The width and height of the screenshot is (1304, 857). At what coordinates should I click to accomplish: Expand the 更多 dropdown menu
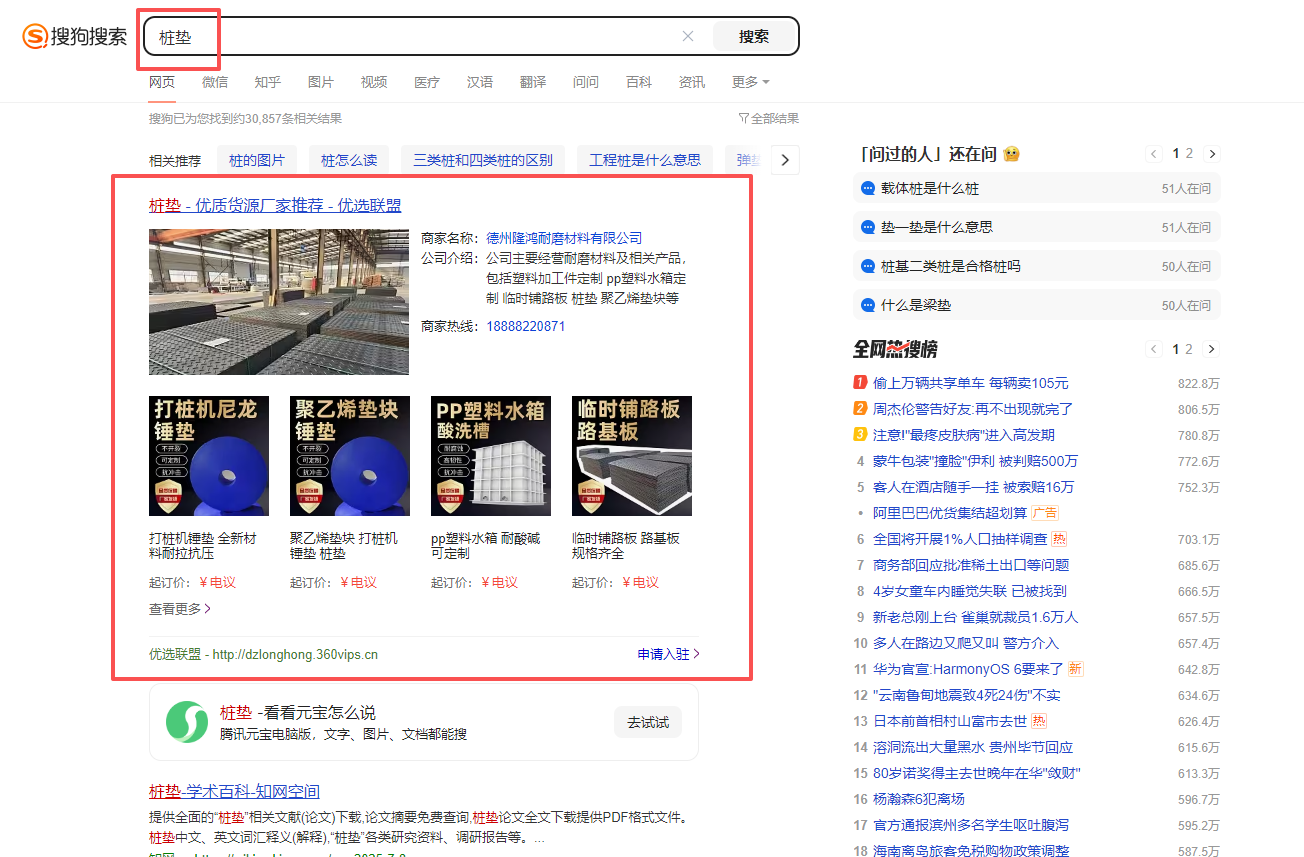coord(750,82)
